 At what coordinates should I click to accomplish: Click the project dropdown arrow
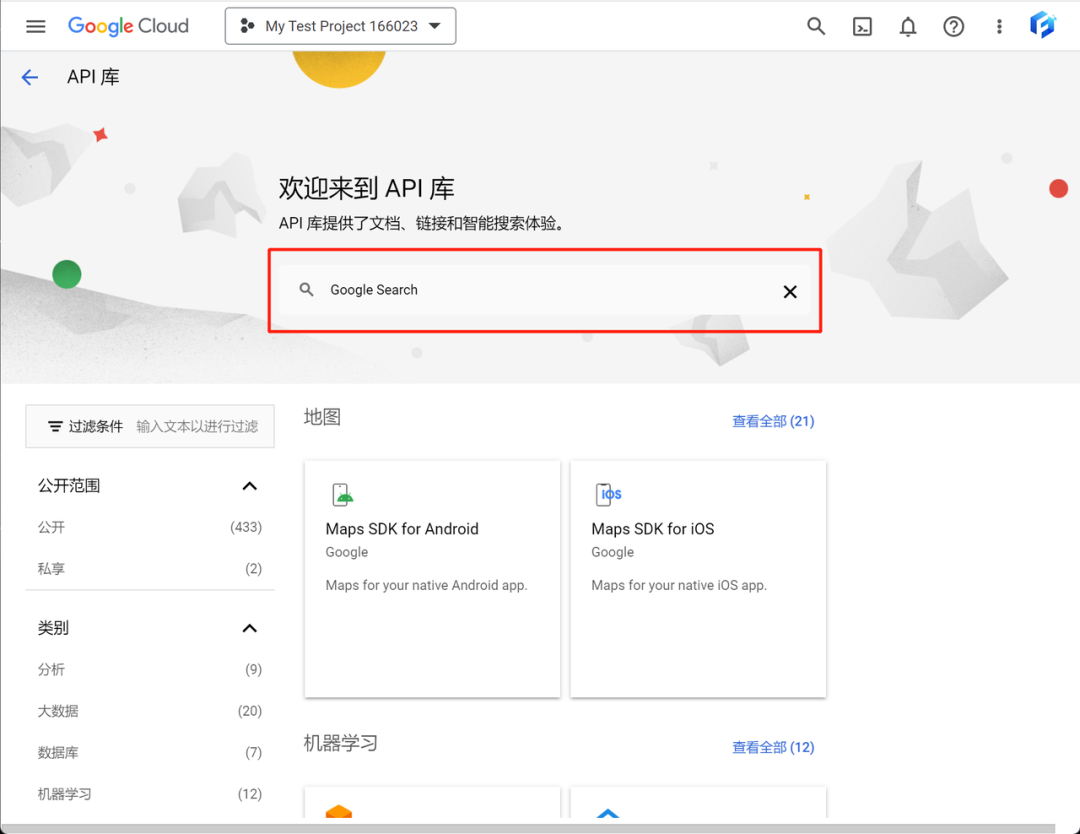point(435,26)
